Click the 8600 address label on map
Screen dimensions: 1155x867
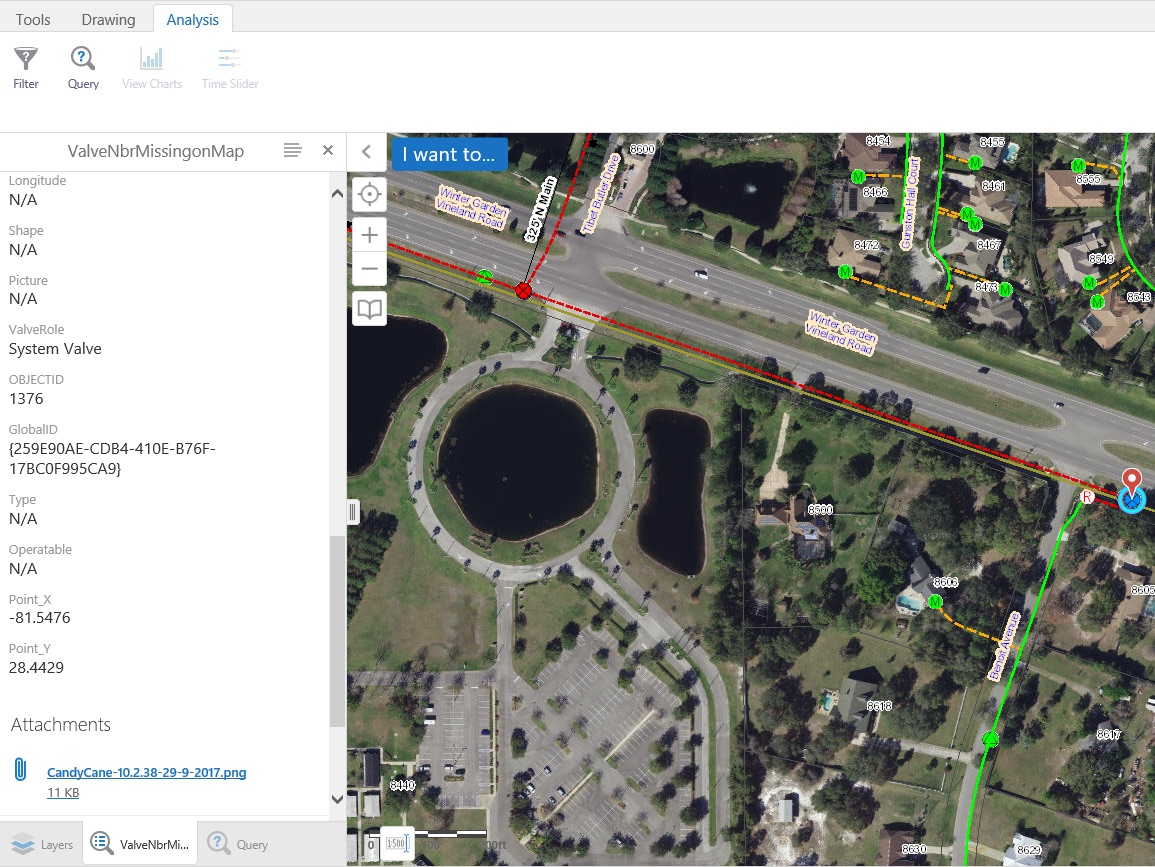[642, 149]
